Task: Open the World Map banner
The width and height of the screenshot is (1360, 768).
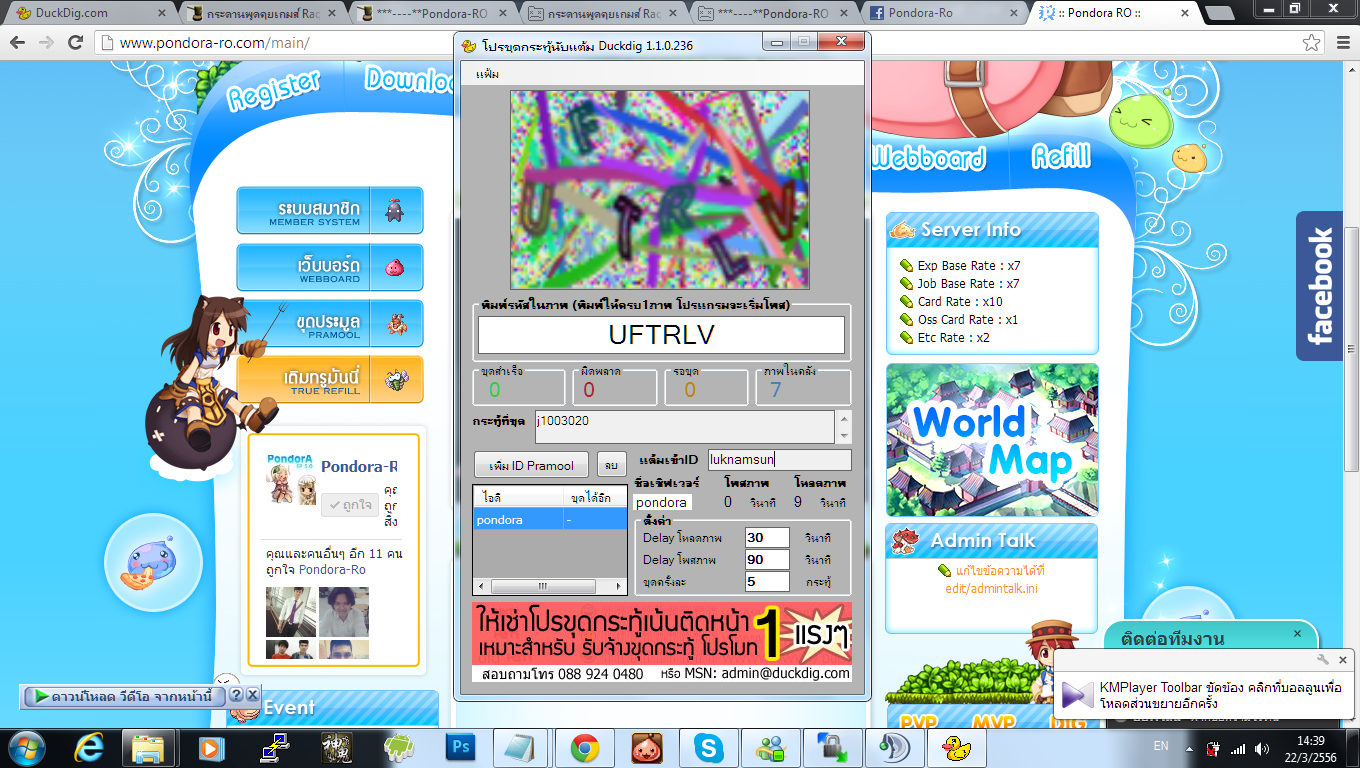Action: pyautogui.click(x=992, y=440)
